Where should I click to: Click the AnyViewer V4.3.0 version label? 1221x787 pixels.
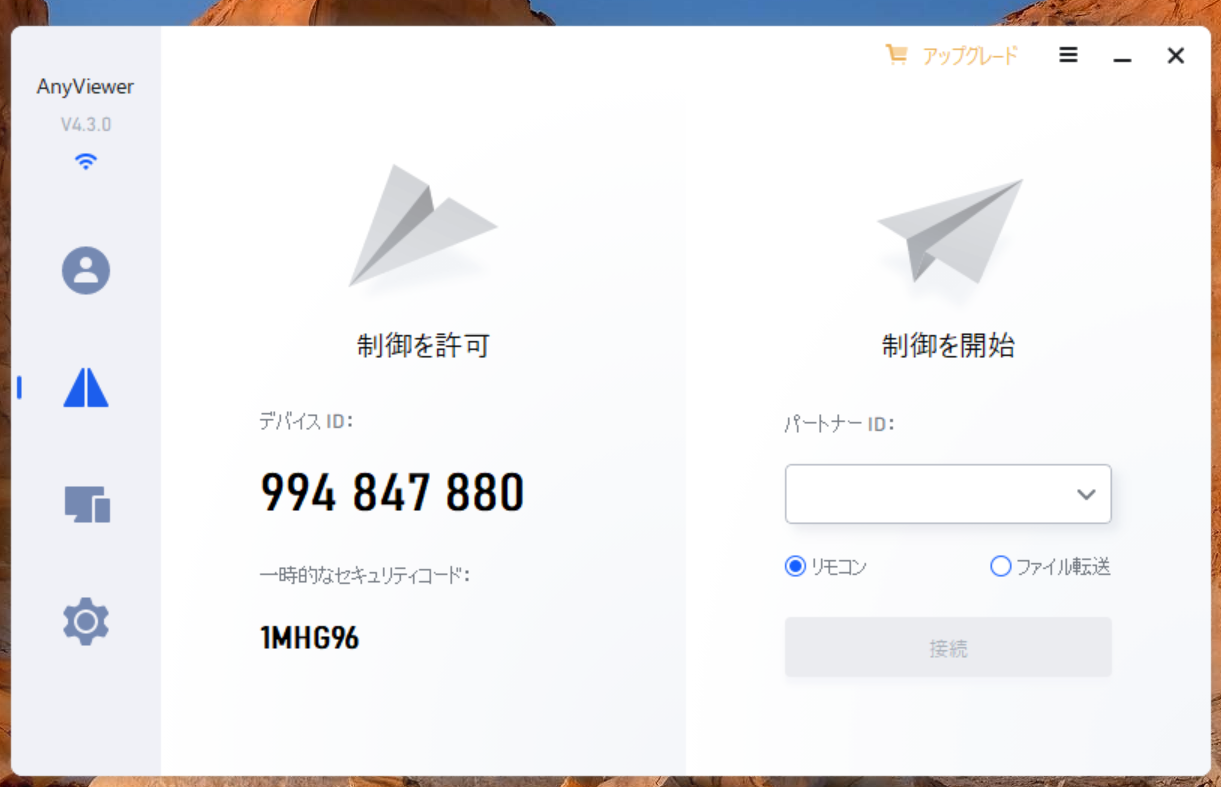[x=86, y=125]
